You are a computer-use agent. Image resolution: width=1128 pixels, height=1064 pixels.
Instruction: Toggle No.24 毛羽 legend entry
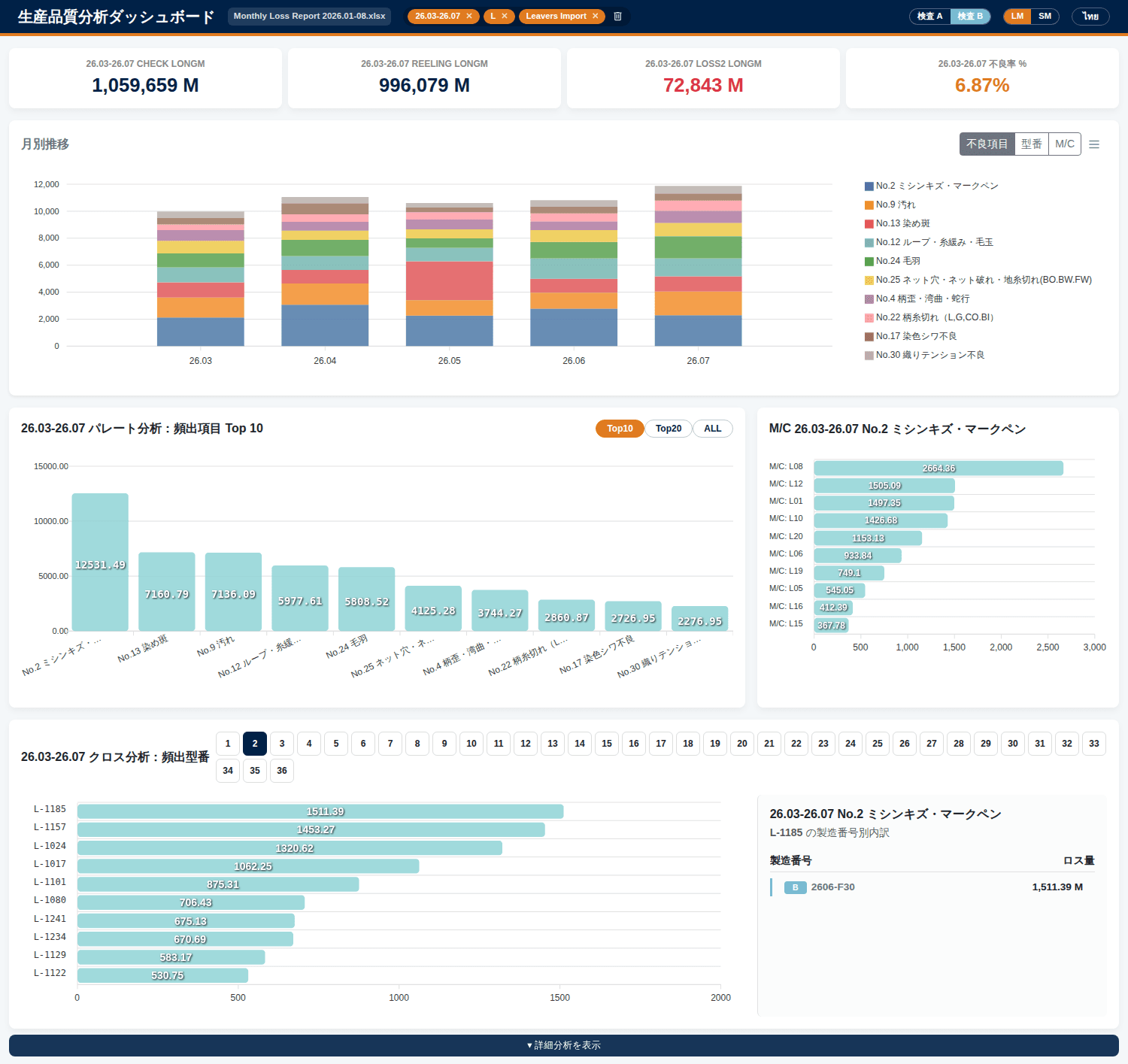tap(893, 261)
